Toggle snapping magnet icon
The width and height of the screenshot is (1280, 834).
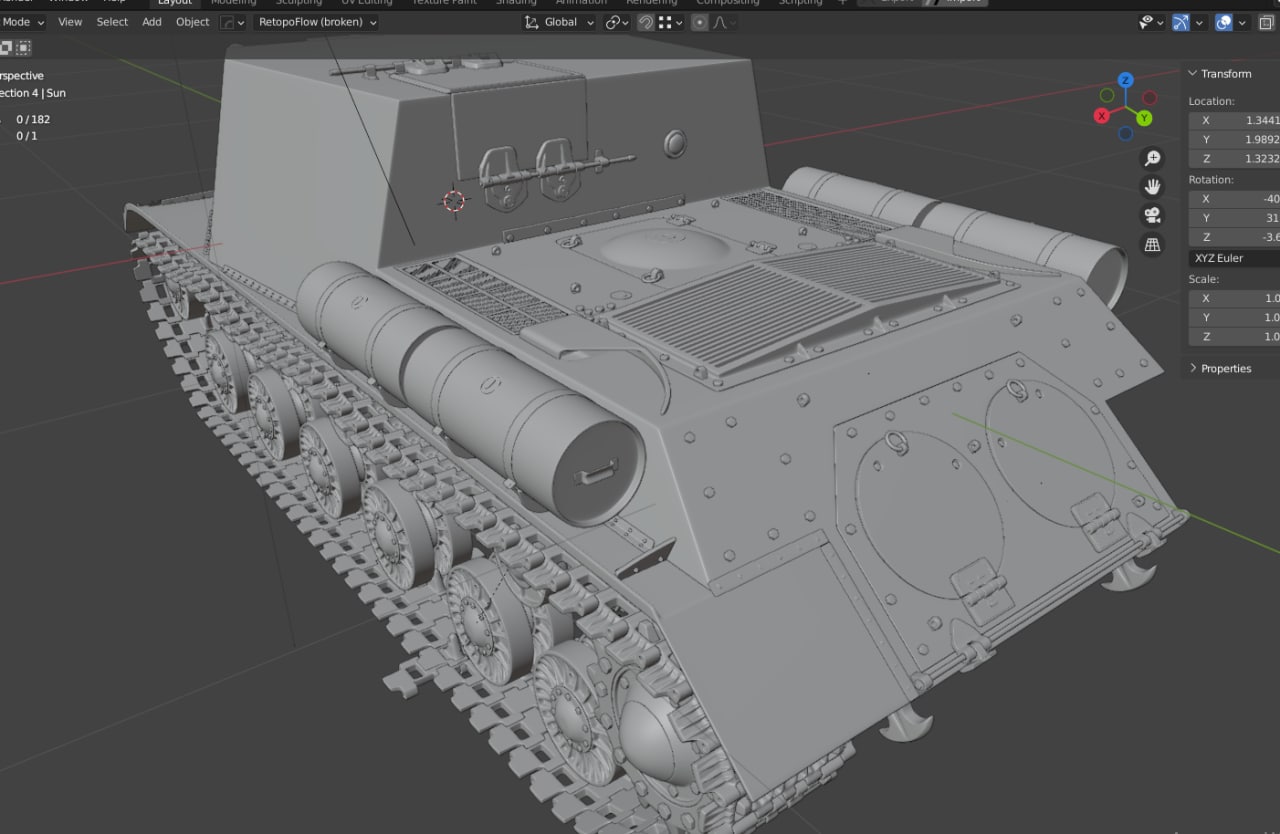pyautogui.click(x=647, y=22)
